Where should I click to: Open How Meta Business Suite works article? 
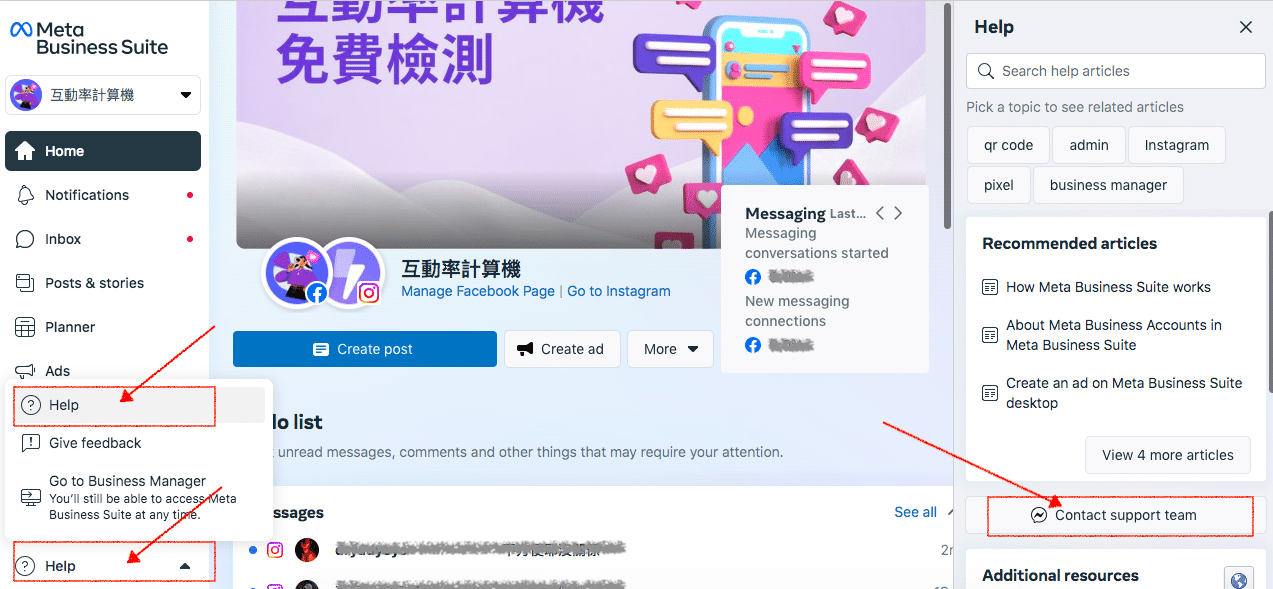point(1108,287)
